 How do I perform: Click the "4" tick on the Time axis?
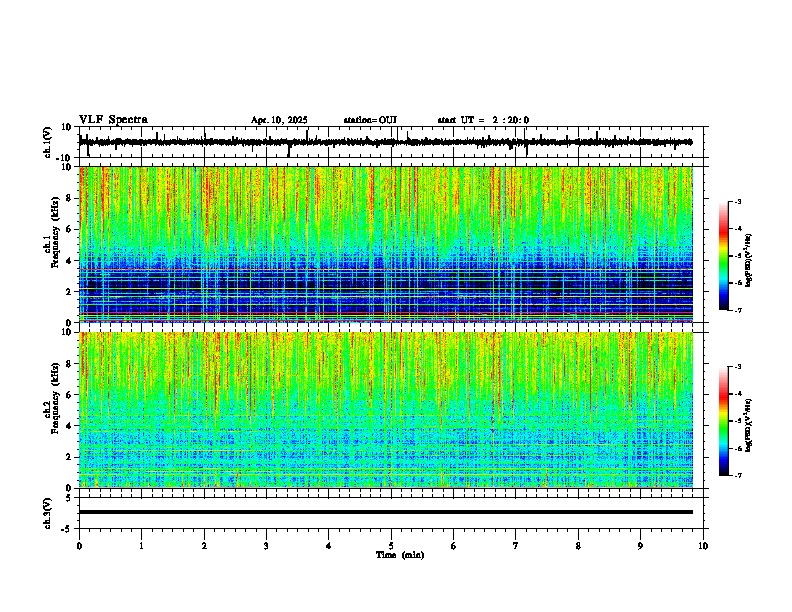329,546
